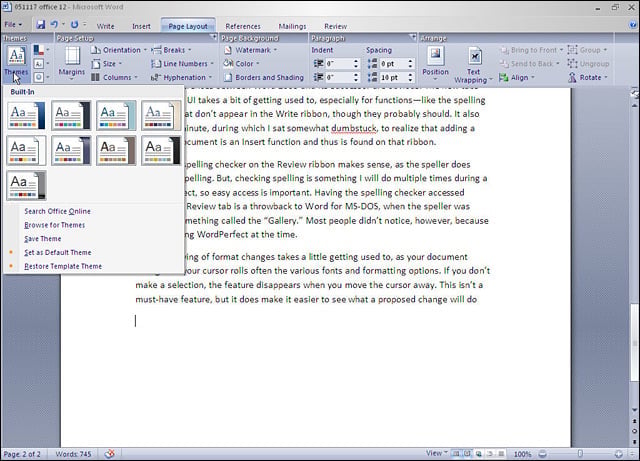Switch to Outline view icon
Image resolution: width=640 pixels, height=461 pixels.
pos(489,454)
